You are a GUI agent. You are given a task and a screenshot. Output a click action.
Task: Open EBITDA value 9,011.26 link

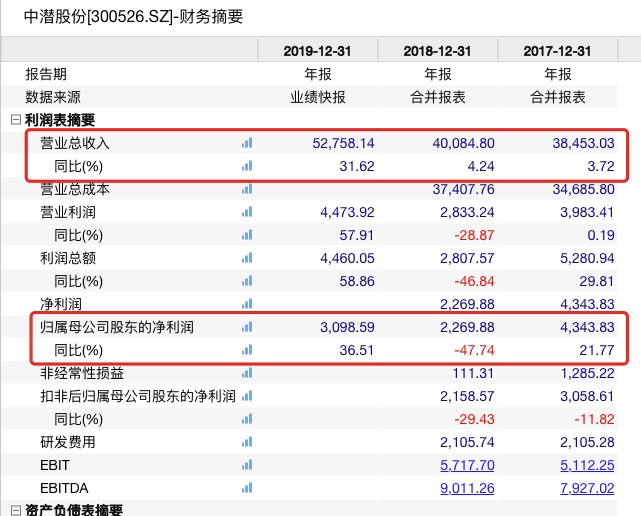tap(467, 488)
